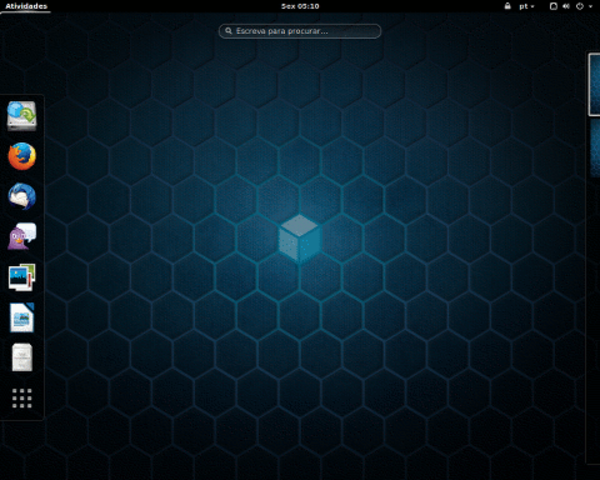Viewport: 600px width, 480px height.
Task: Open the clock calendar Sex 05:10
Action: [300, 6]
